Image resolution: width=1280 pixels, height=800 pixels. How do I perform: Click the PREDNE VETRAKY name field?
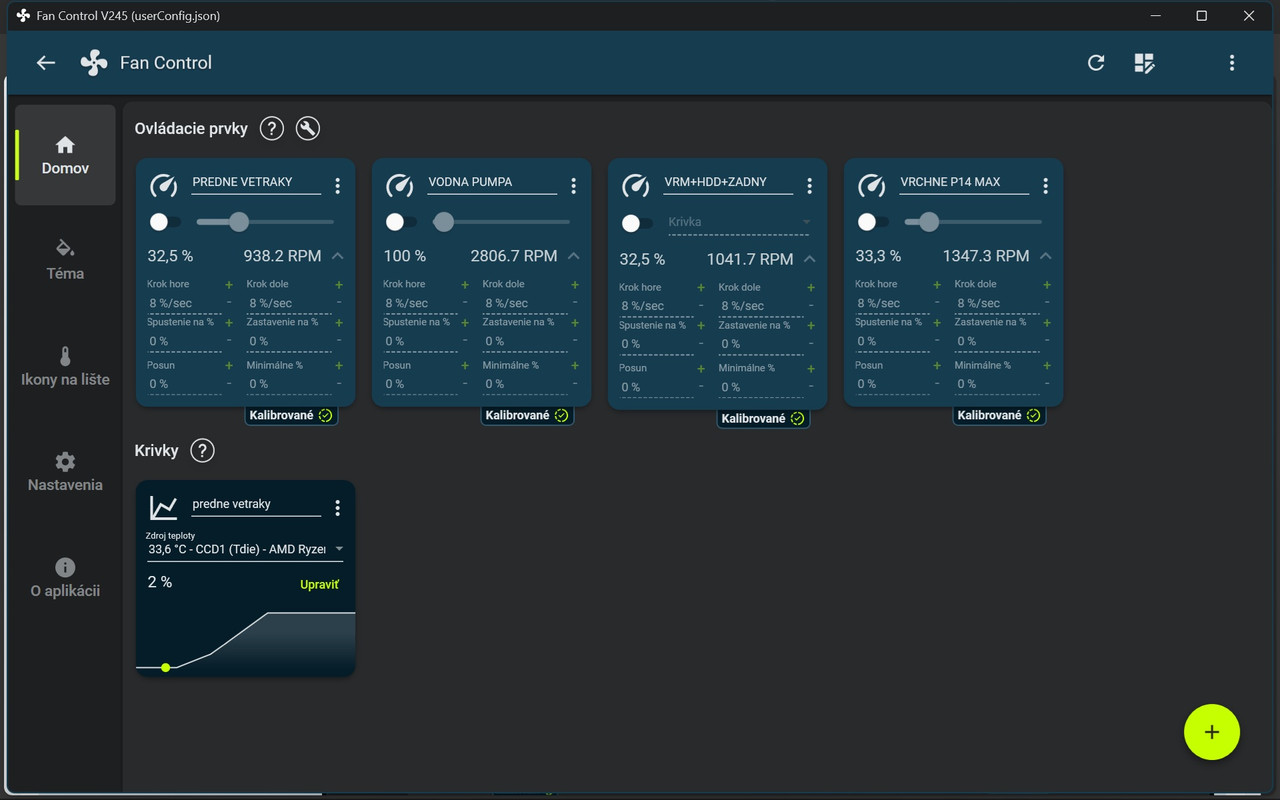pyautogui.click(x=256, y=183)
